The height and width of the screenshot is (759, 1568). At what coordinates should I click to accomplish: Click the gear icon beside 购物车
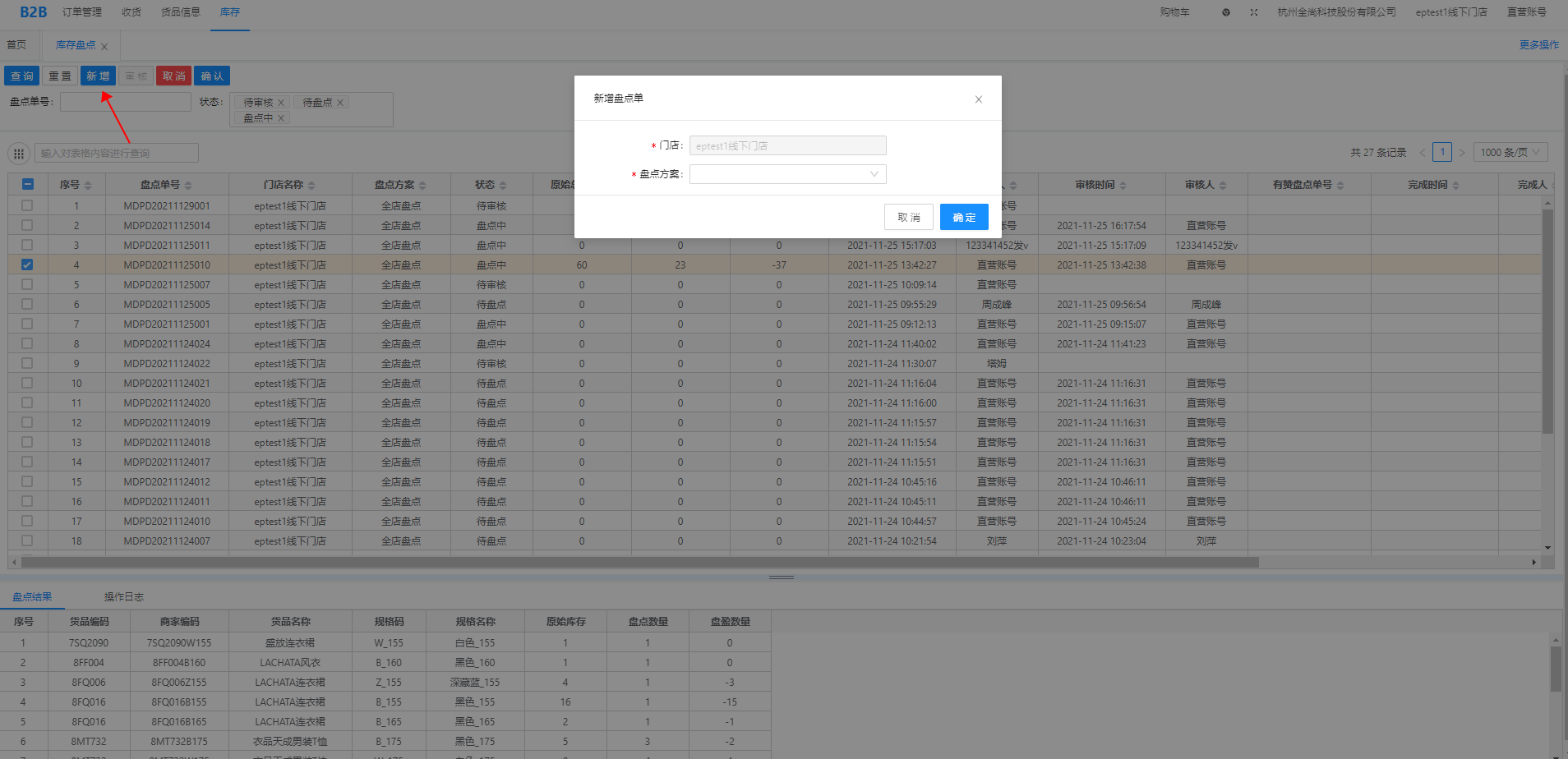1225,12
